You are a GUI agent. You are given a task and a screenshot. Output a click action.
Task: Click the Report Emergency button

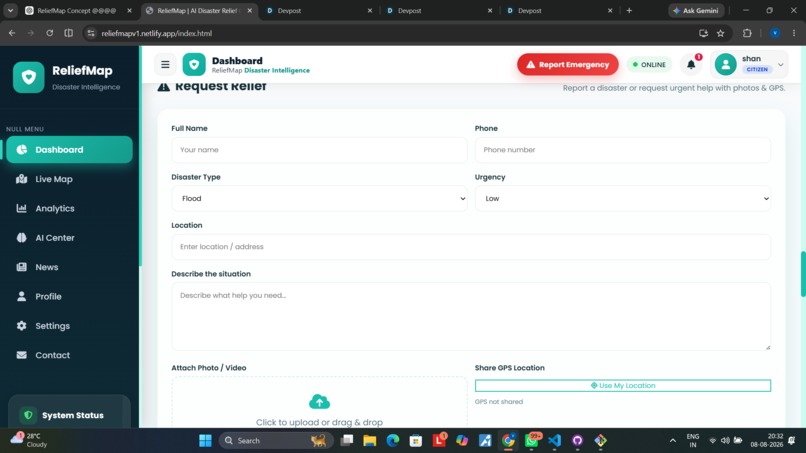point(567,64)
